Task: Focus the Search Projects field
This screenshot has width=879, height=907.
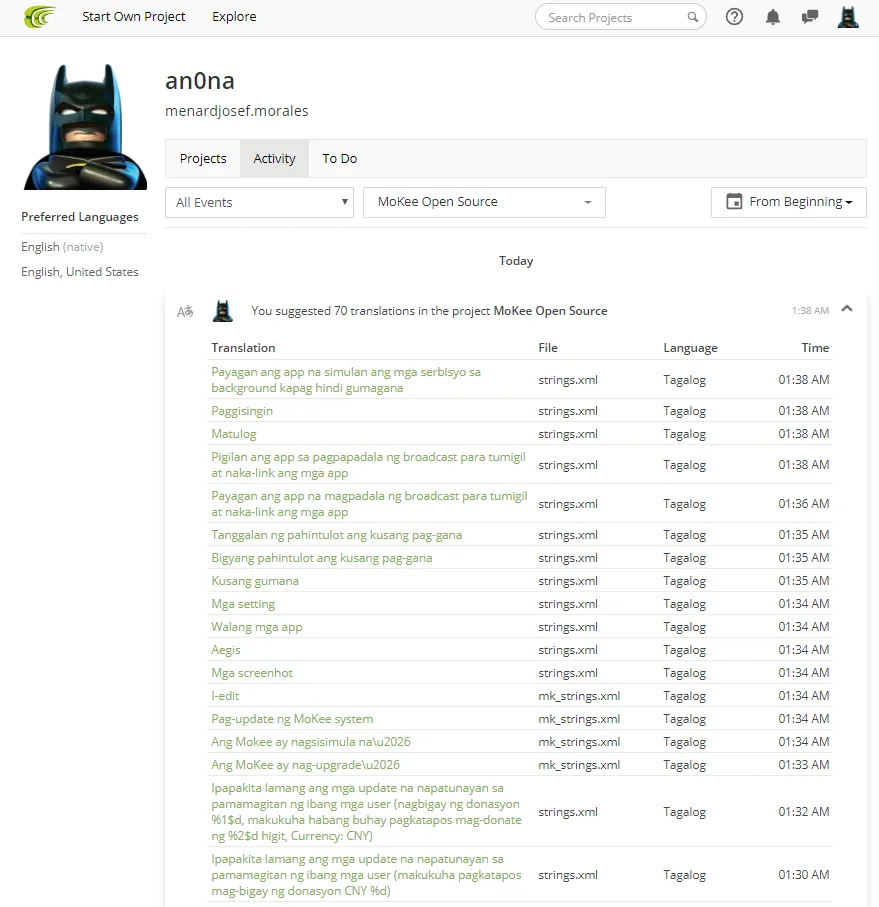Action: pyautogui.click(x=621, y=17)
